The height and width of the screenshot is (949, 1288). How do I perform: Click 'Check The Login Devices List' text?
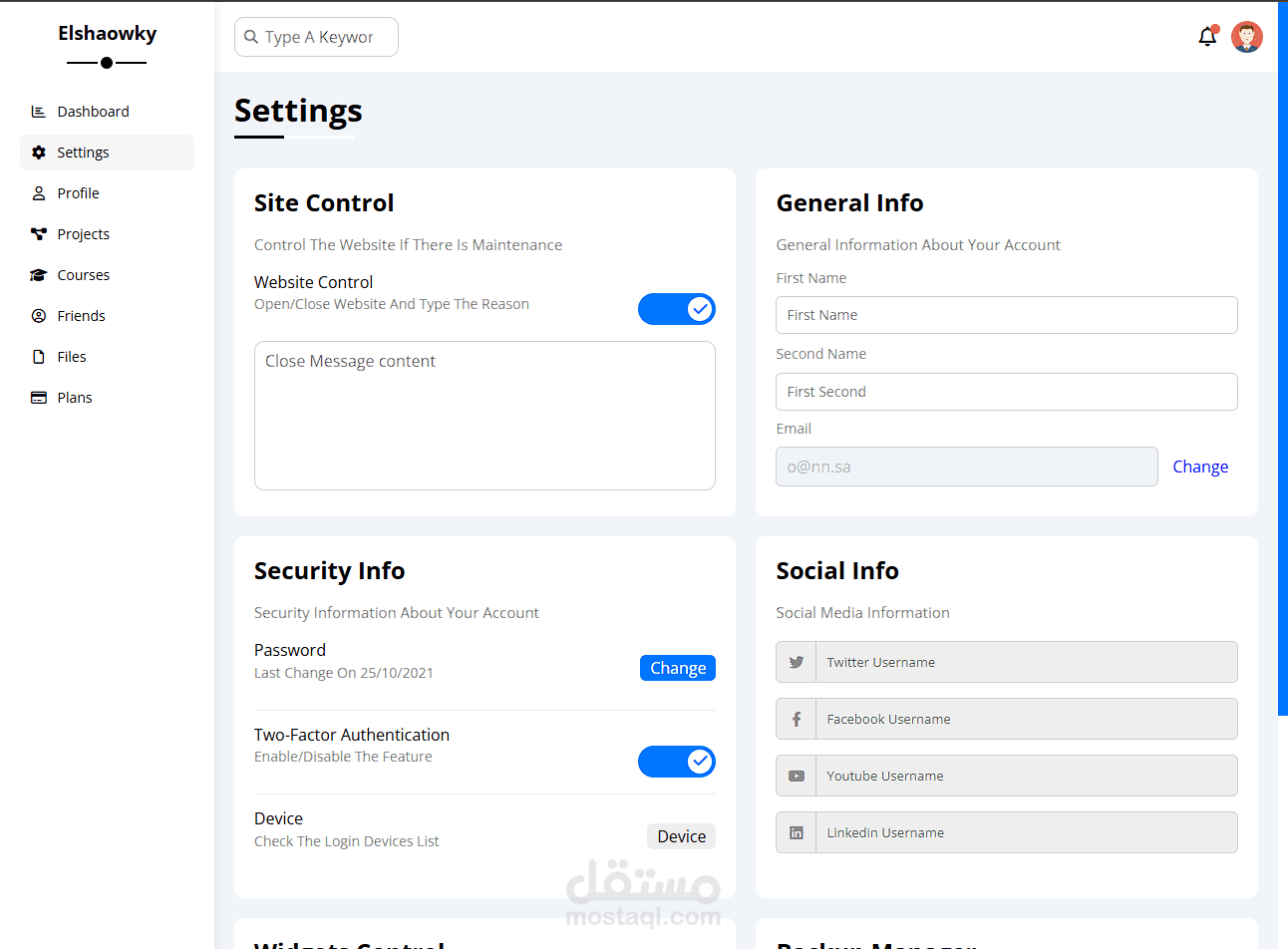[346, 841]
